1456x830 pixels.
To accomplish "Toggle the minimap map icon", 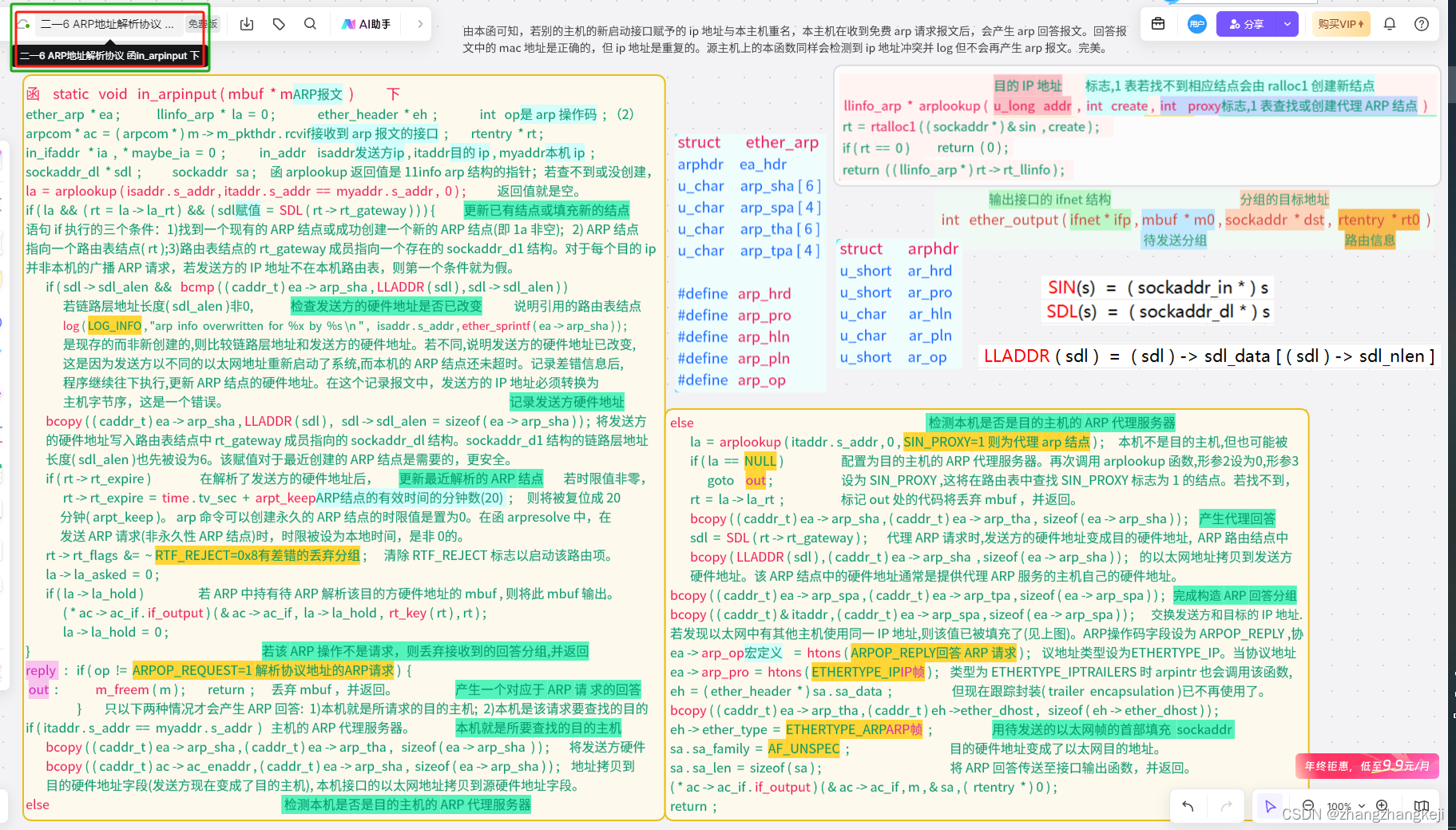I will (x=1422, y=806).
